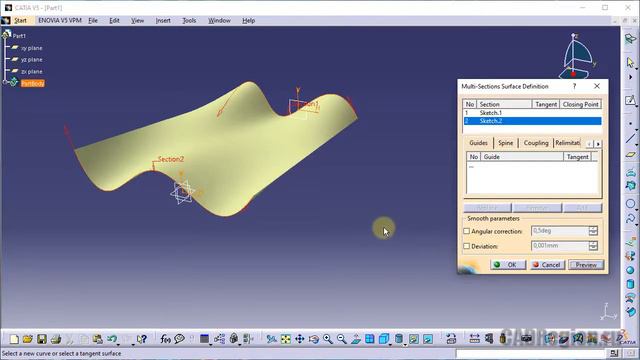Create a new document with New icon

tap(14, 339)
